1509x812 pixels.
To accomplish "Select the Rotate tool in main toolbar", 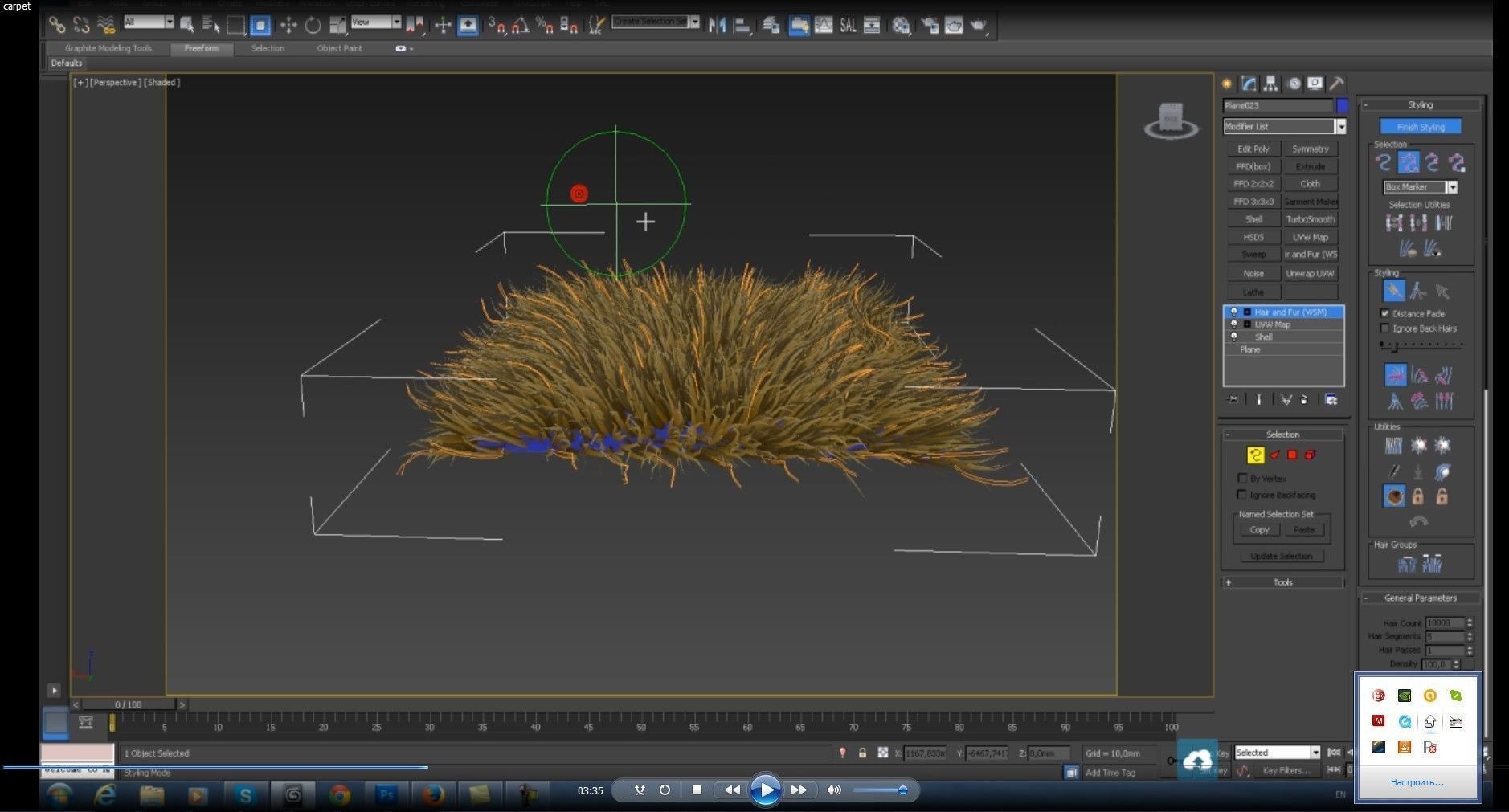I will click(x=313, y=26).
